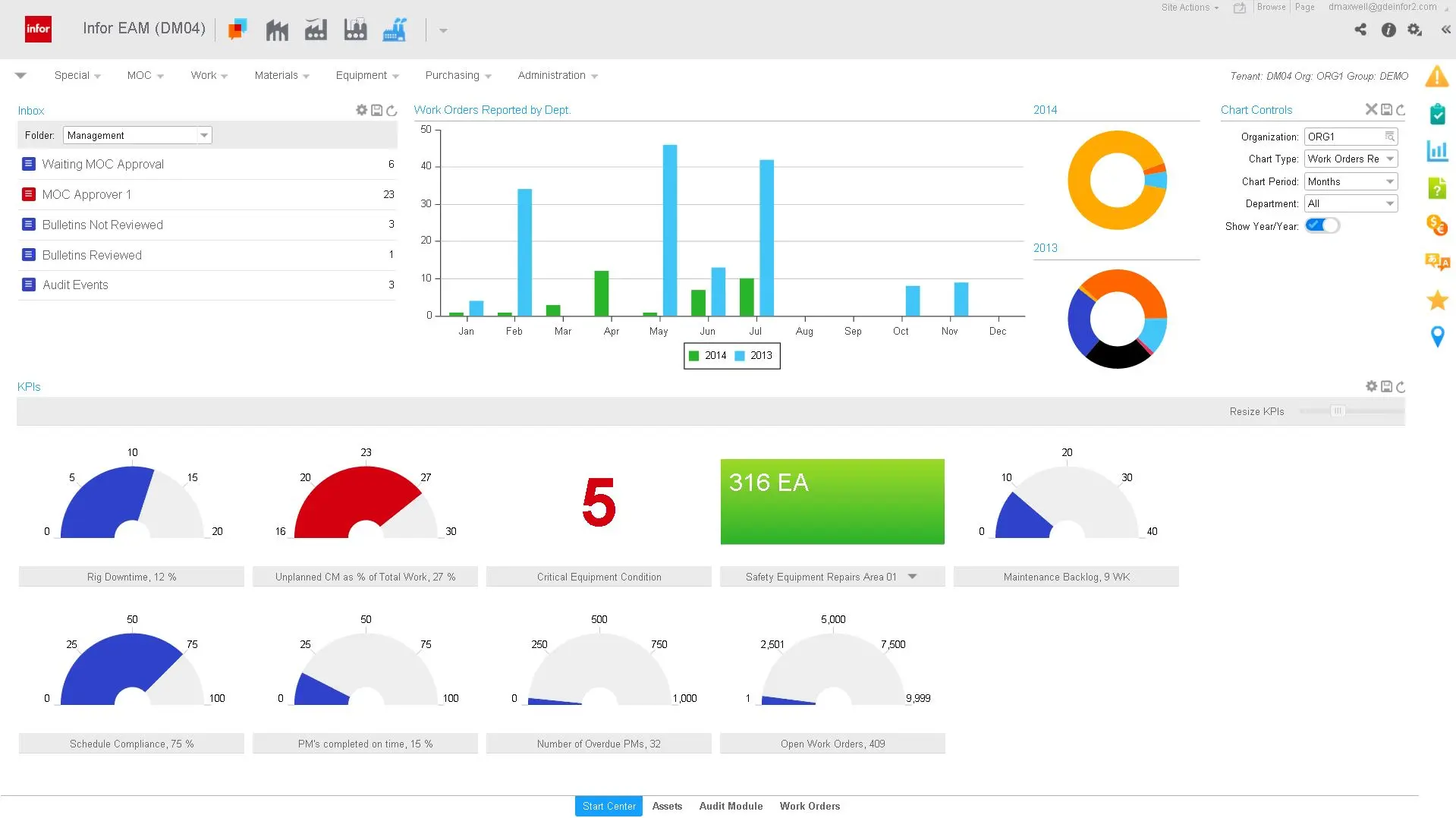
Task: Toggle the Show Year/Year switch
Action: click(x=1322, y=225)
